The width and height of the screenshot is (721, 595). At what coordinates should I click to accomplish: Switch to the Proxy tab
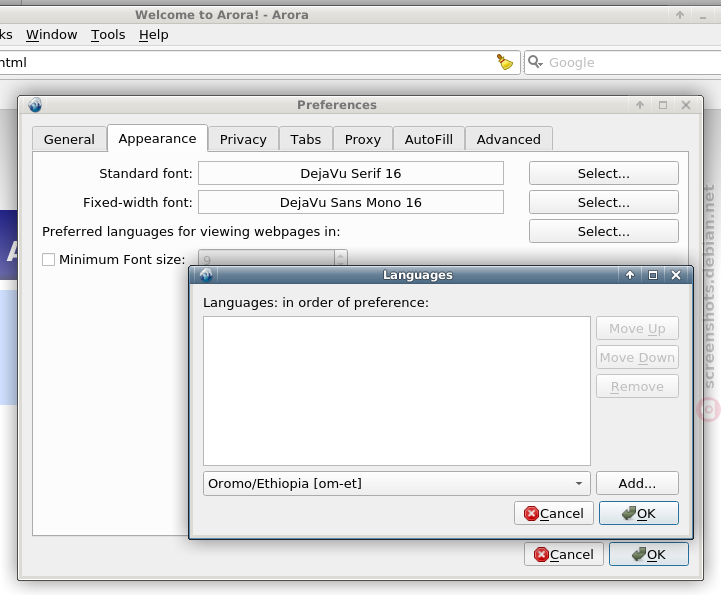coord(363,139)
